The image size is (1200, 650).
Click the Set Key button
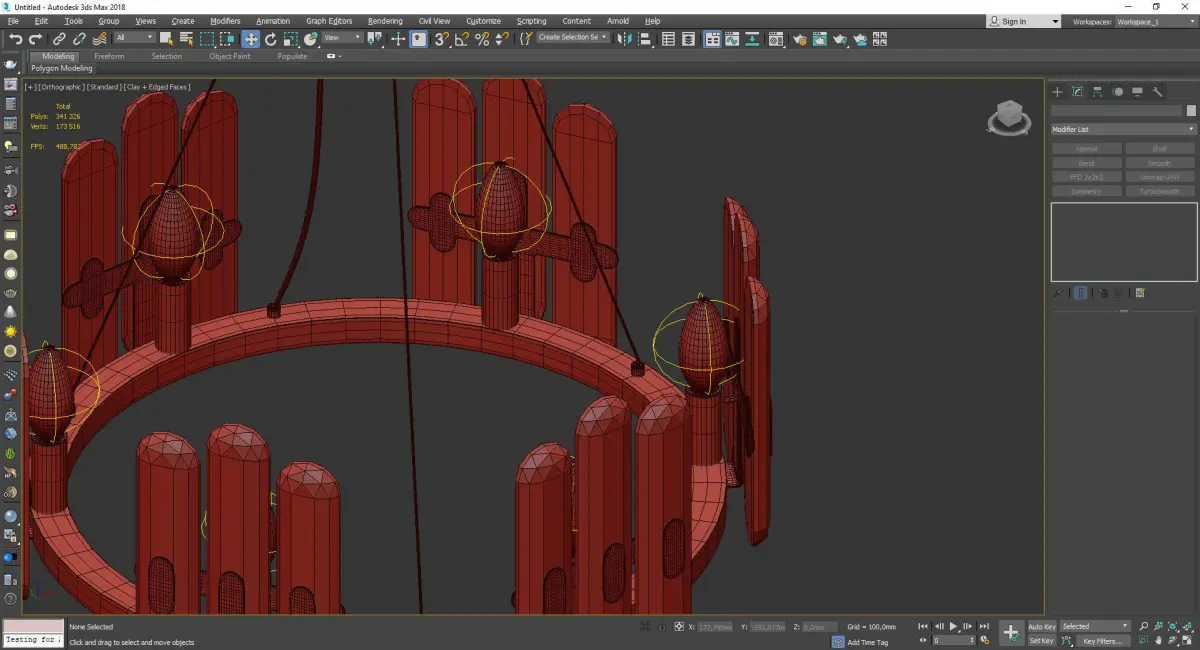pos(1041,641)
